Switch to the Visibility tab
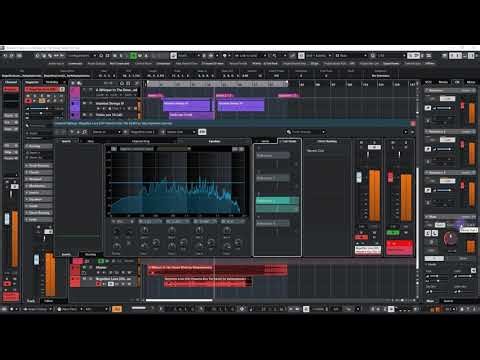The width and height of the screenshot is (480, 360). (52, 82)
